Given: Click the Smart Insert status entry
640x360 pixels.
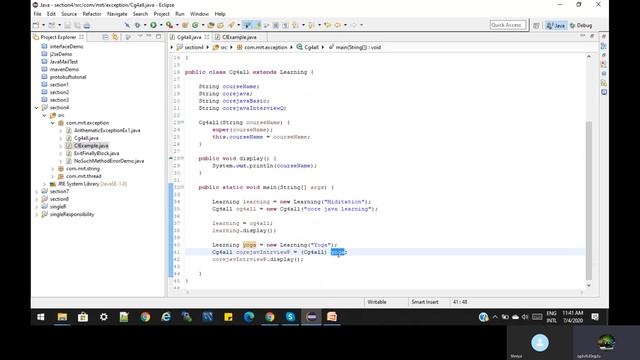Looking at the screenshot, I should point(425,302).
